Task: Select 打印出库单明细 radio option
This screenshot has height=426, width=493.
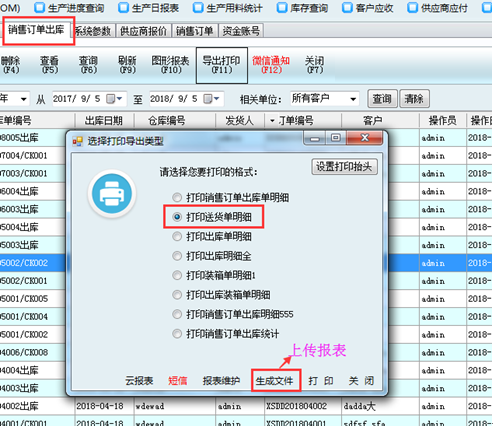Action: [177, 237]
